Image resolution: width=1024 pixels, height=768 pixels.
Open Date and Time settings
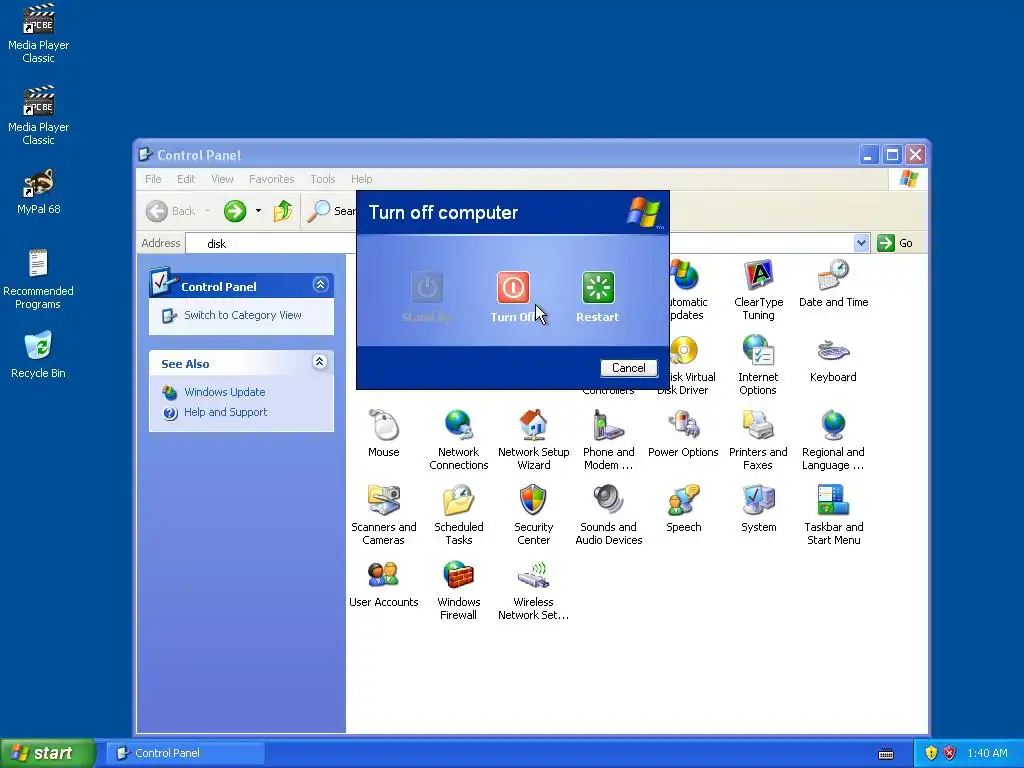(833, 284)
